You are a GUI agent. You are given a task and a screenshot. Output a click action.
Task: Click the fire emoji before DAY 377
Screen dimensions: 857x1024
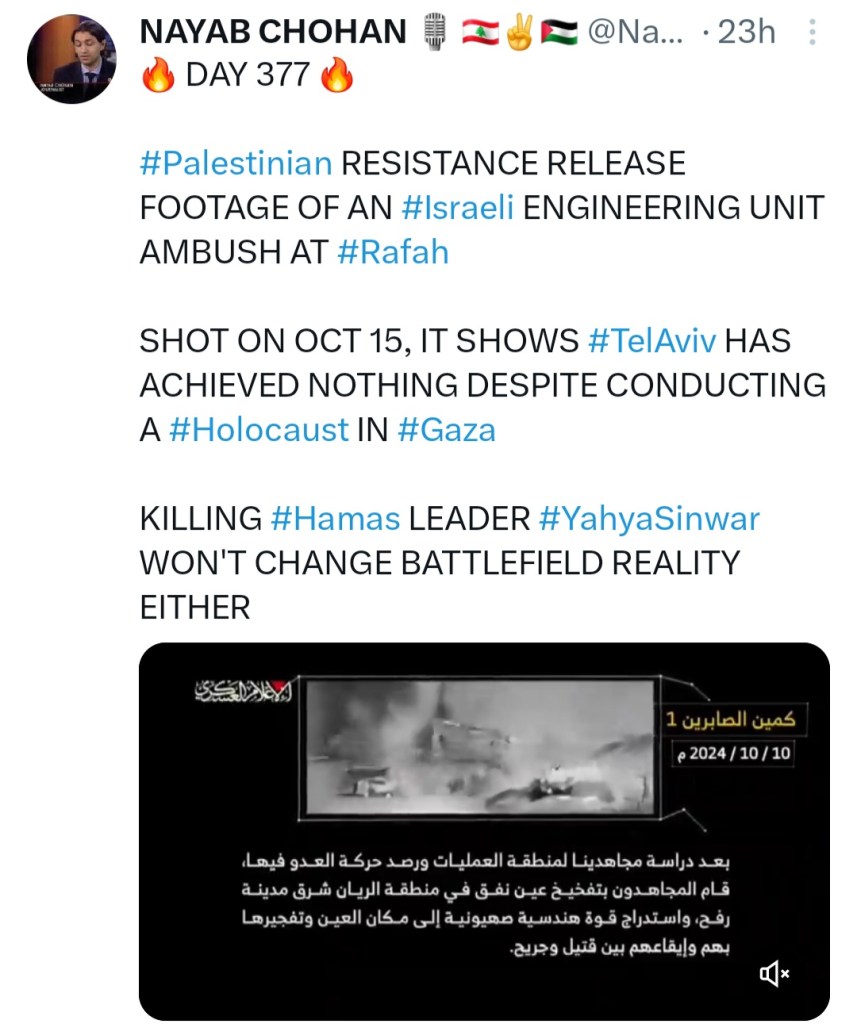[x=158, y=76]
